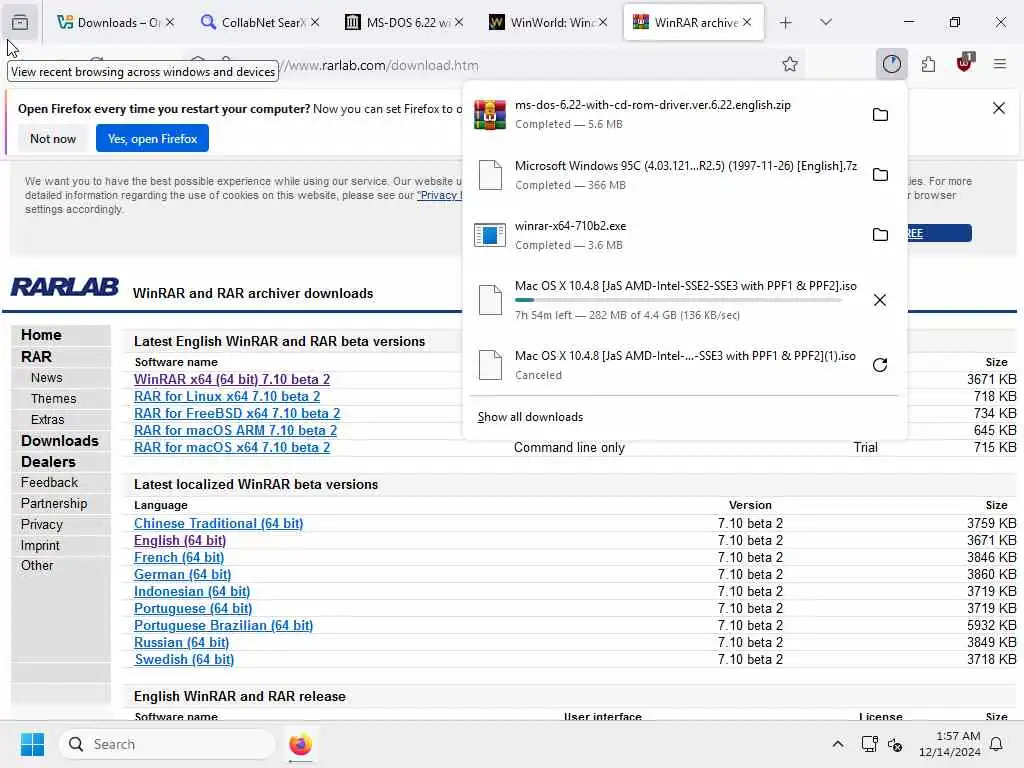
Task: Open a new browser tab
Action: [x=785, y=23]
